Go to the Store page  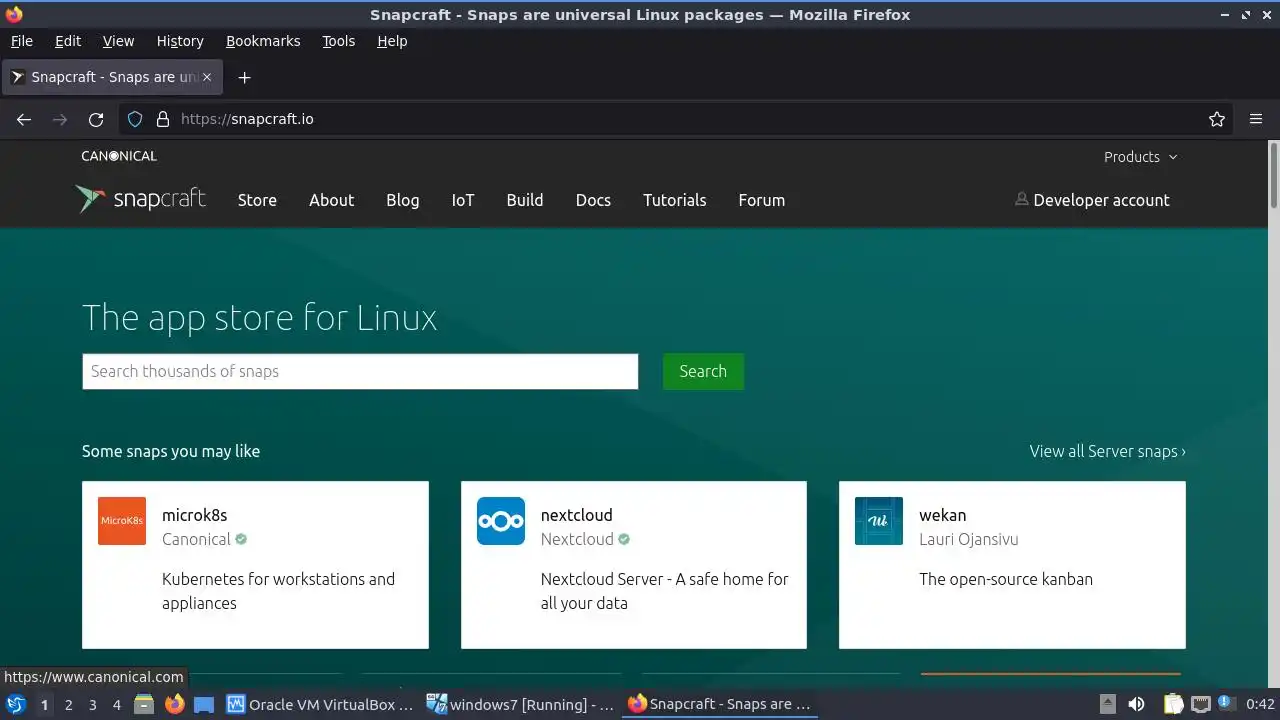[x=257, y=200]
